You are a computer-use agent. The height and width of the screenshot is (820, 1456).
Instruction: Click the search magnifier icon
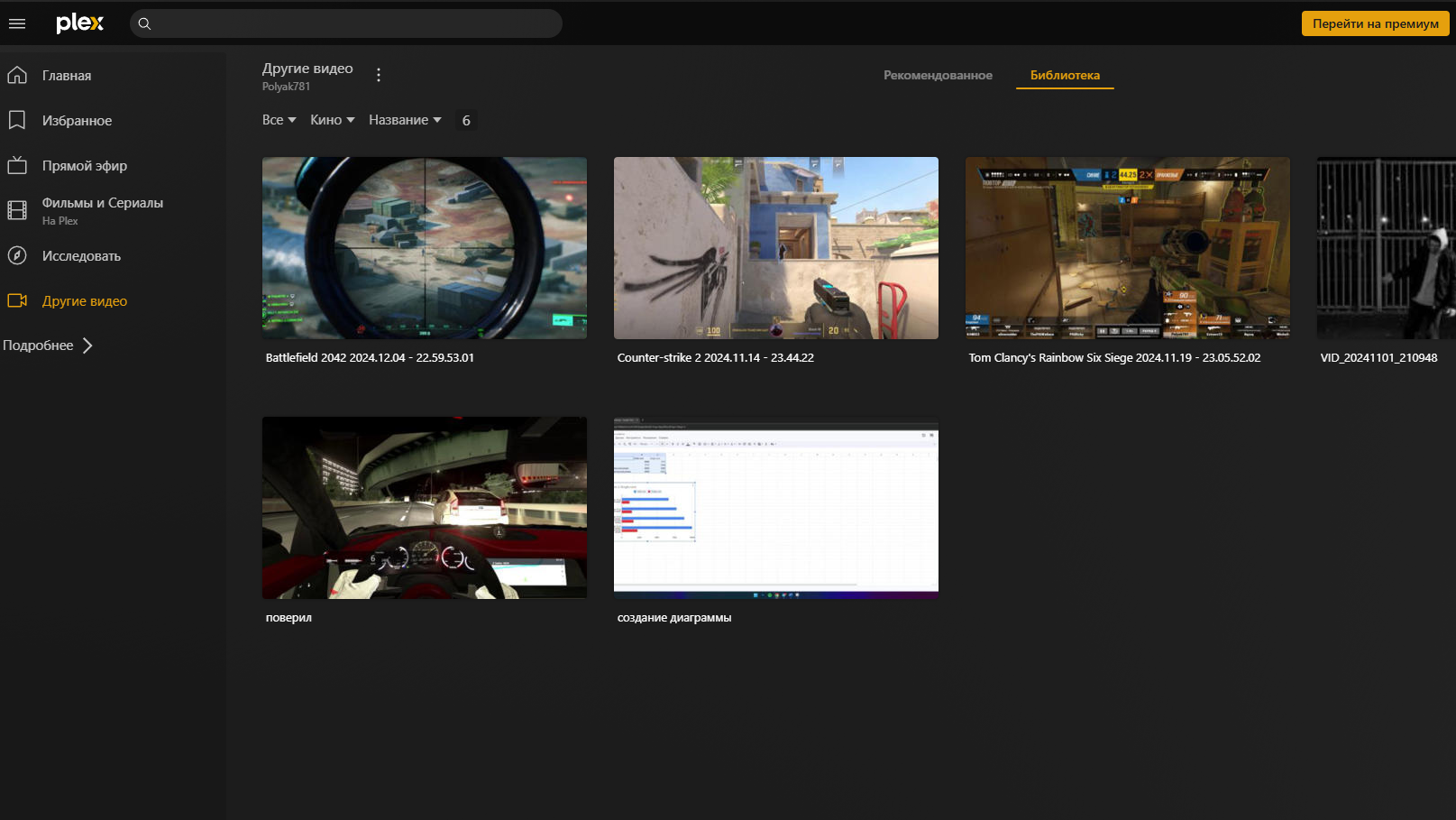click(144, 23)
